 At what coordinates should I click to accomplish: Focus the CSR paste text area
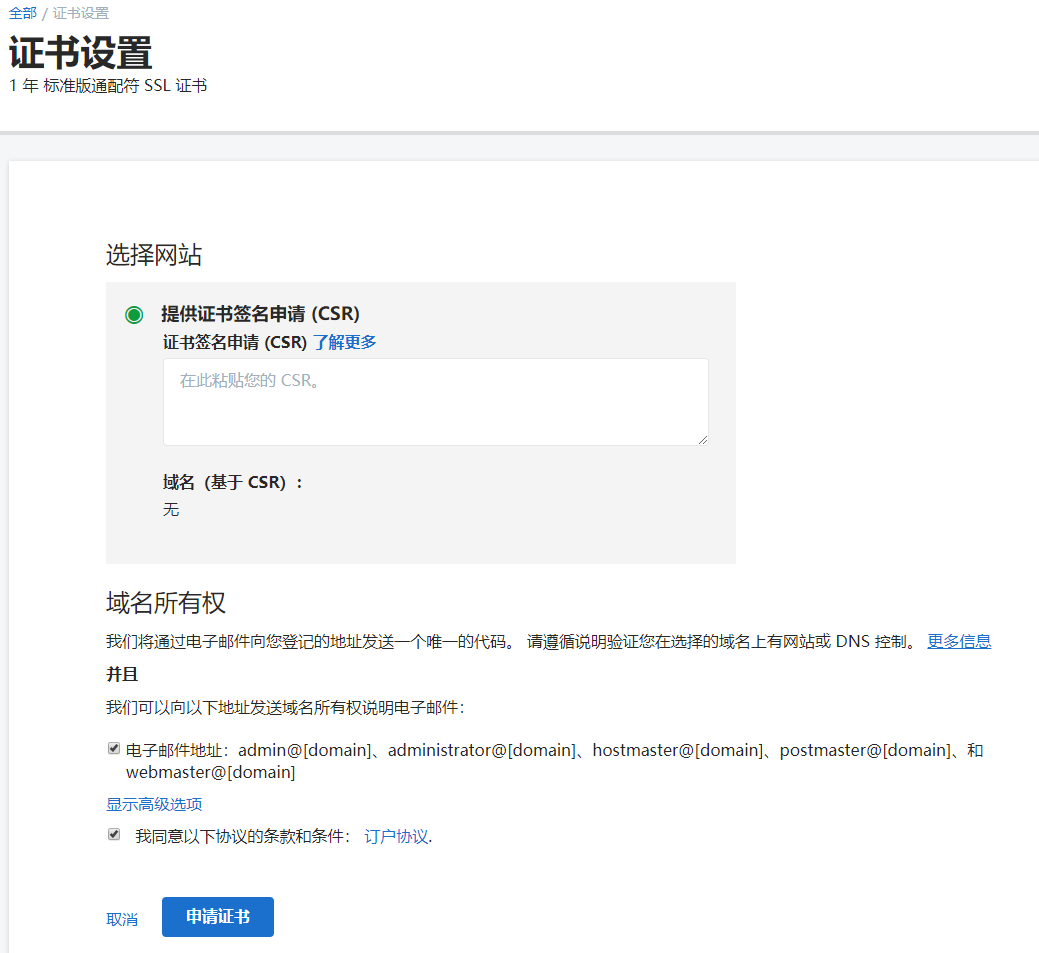pyautogui.click(x=435, y=401)
